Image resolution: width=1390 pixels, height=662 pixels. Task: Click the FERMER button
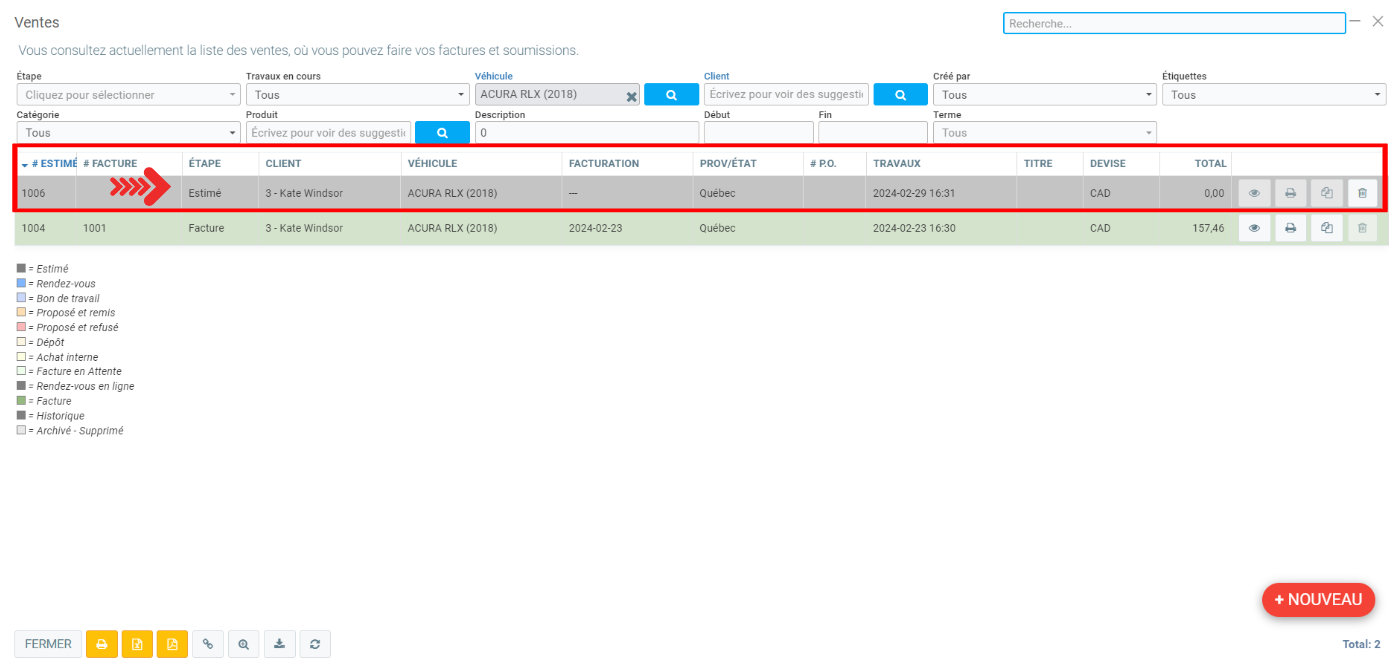coord(48,644)
